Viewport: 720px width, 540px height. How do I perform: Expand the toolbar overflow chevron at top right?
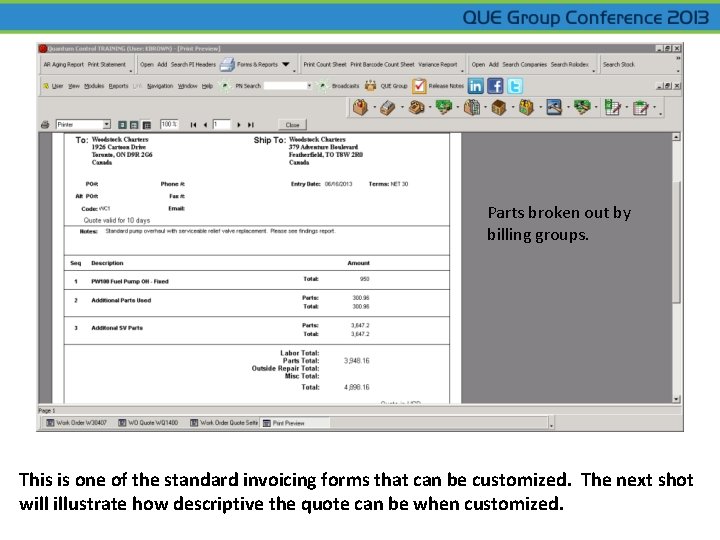click(678, 59)
